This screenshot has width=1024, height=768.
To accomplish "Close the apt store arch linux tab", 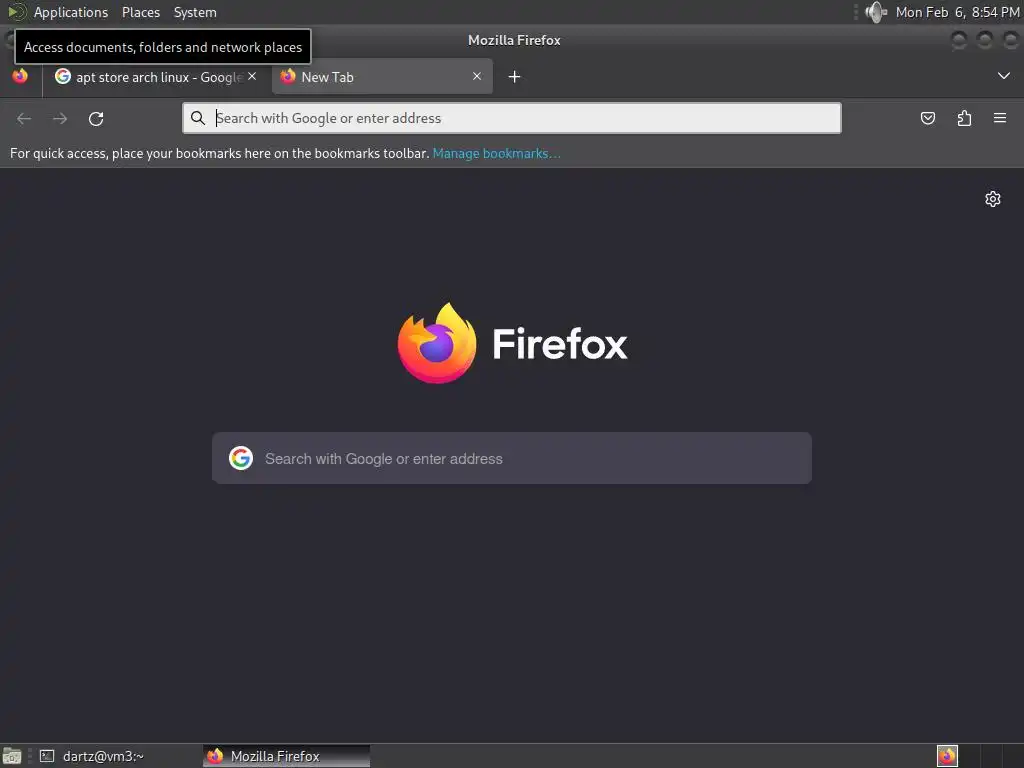I will tap(252, 76).
